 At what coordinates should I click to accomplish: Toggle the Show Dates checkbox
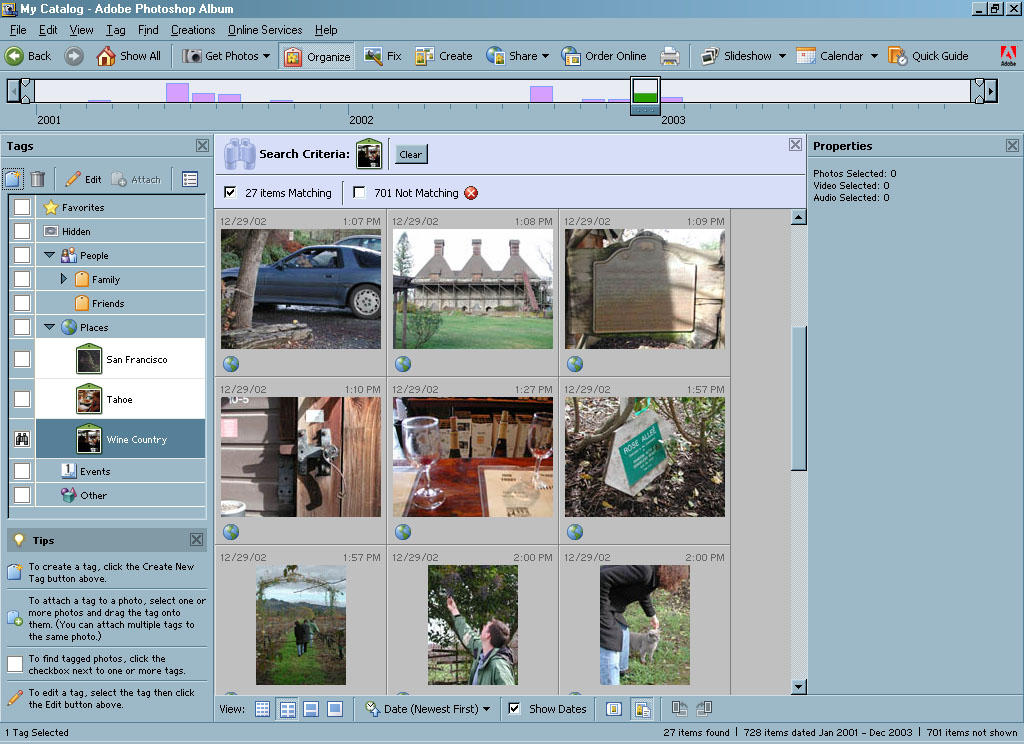tap(514, 709)
